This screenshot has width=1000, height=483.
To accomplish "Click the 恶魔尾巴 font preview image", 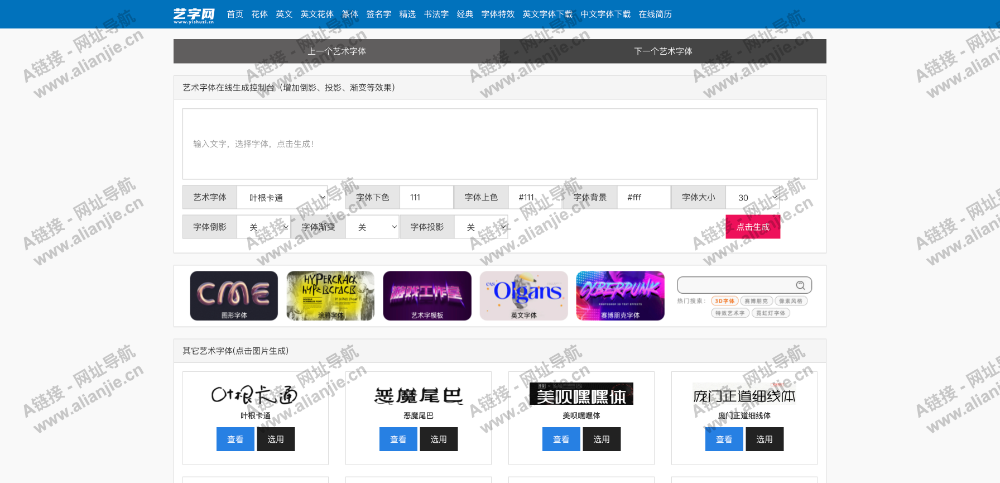I will (418, 396).
